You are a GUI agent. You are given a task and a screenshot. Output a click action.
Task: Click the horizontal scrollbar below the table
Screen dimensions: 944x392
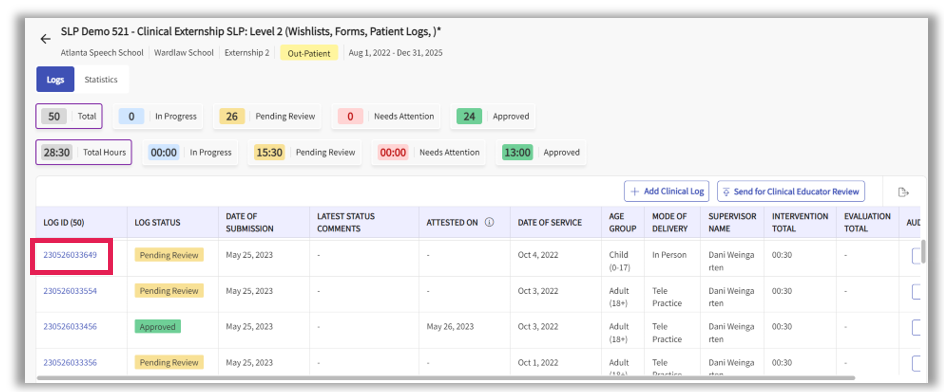(446, 378)
